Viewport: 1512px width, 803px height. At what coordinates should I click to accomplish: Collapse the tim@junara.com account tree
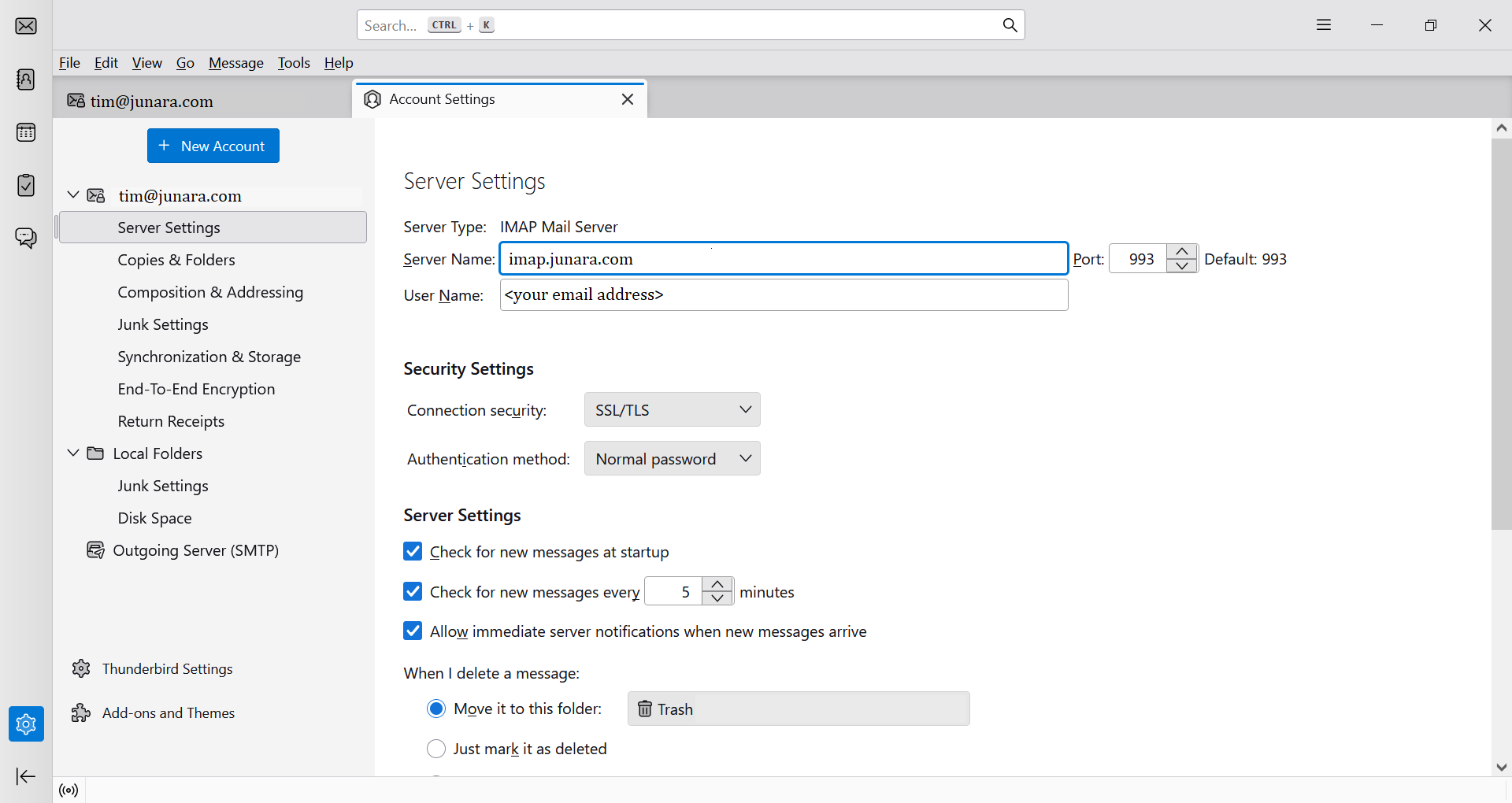coord(73,194)
